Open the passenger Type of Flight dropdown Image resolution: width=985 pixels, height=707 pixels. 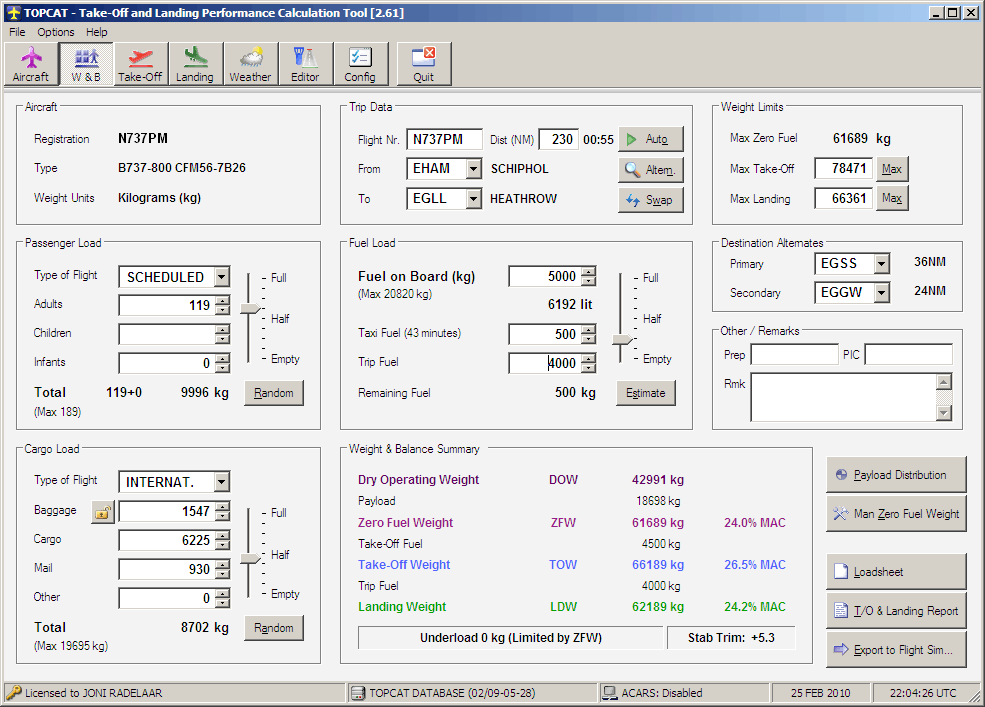221,277
